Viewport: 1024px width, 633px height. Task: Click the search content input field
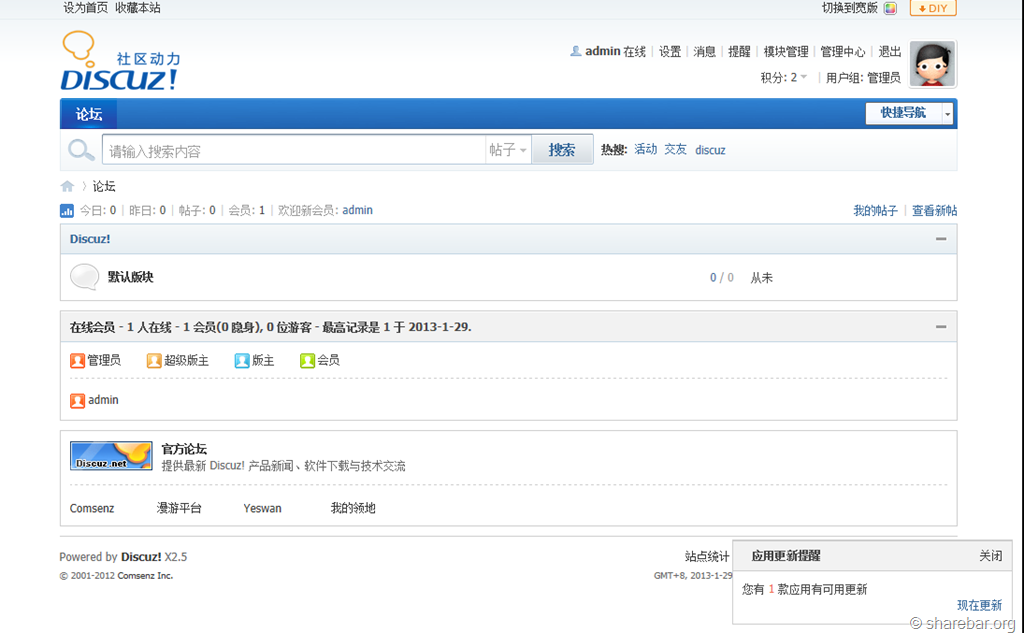293,151
